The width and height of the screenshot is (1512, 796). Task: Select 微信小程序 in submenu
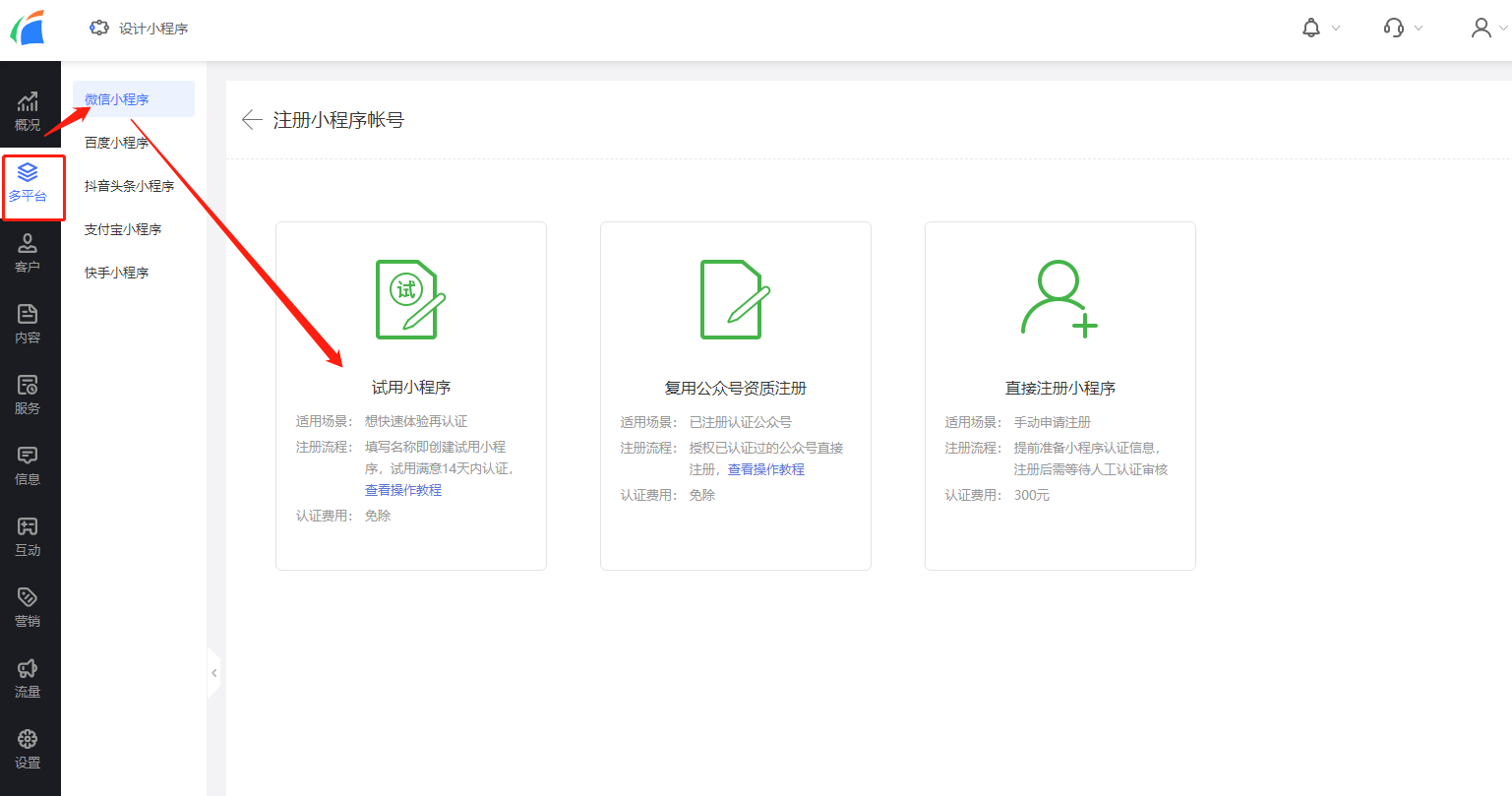(x=134, y=99)
